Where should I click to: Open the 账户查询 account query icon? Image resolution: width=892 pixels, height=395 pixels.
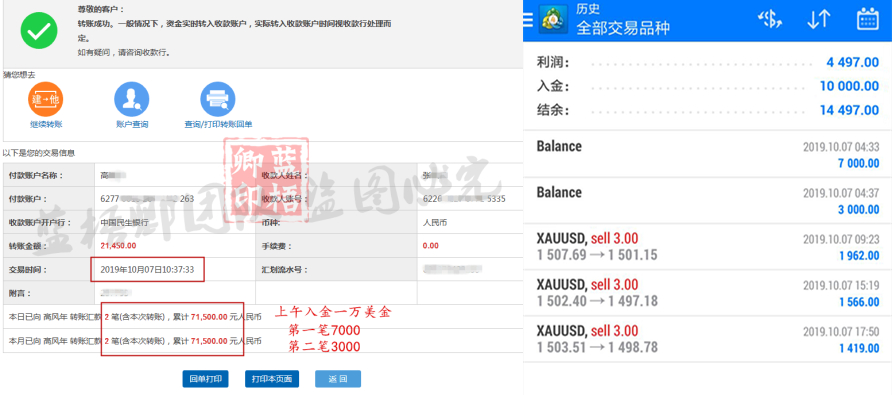131,100
